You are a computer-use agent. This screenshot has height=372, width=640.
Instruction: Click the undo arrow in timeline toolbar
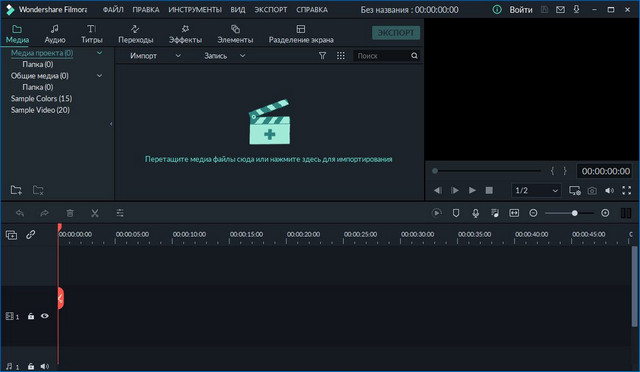[20, 213]
